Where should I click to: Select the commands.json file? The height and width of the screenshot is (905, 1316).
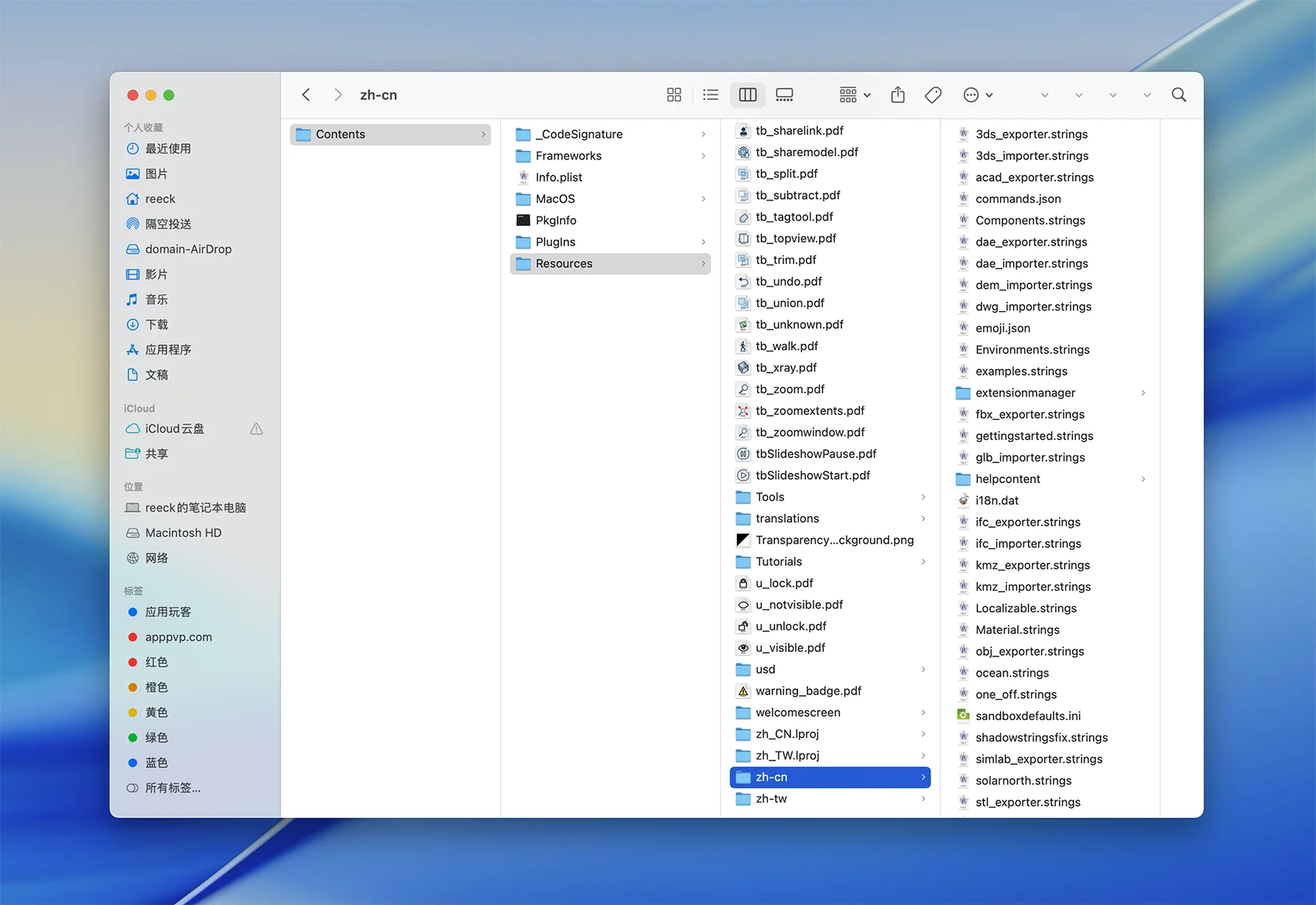click(1017, 199)
